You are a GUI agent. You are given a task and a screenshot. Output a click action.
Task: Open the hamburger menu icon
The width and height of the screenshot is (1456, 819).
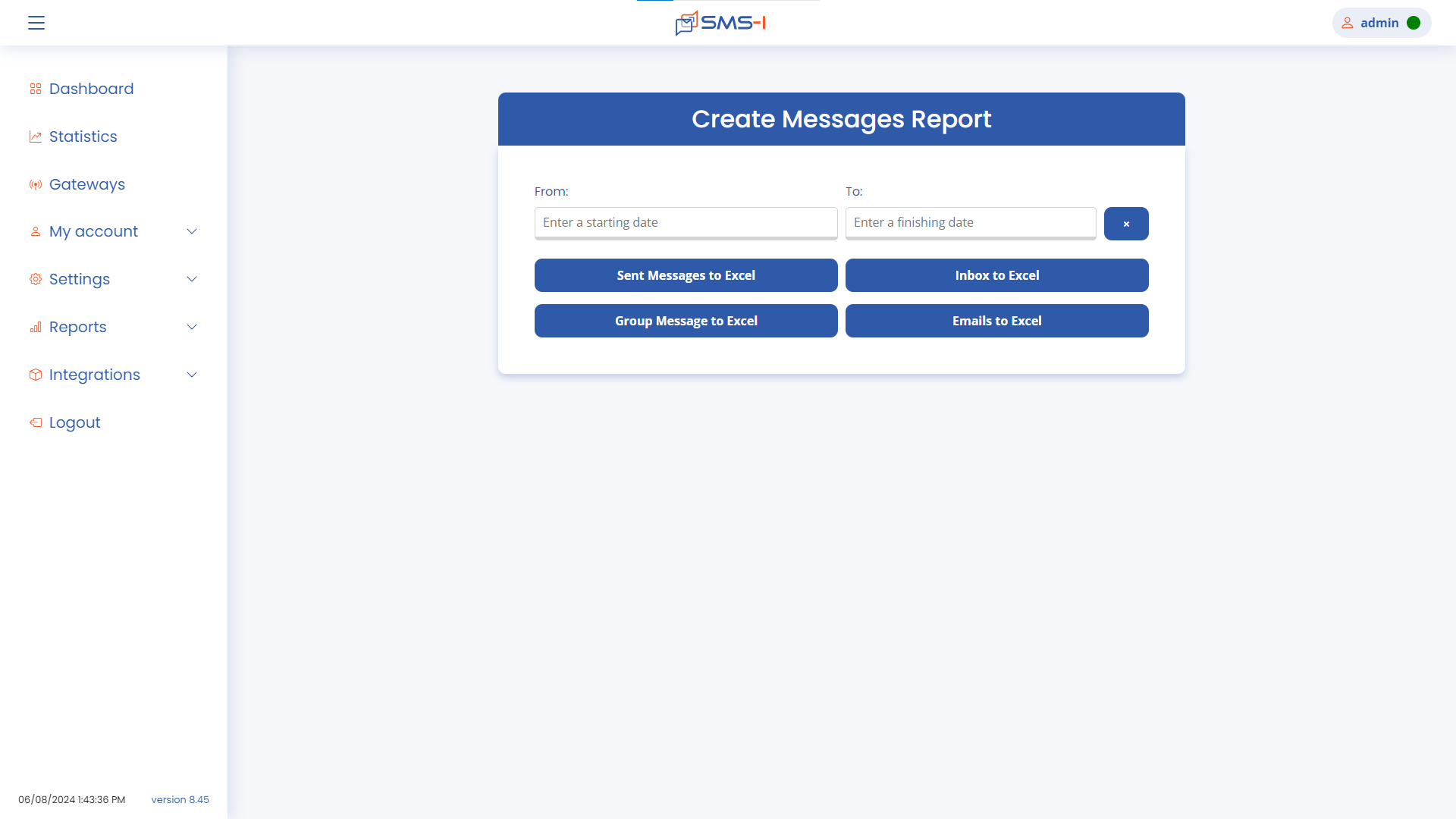click(x=36, y=23)
